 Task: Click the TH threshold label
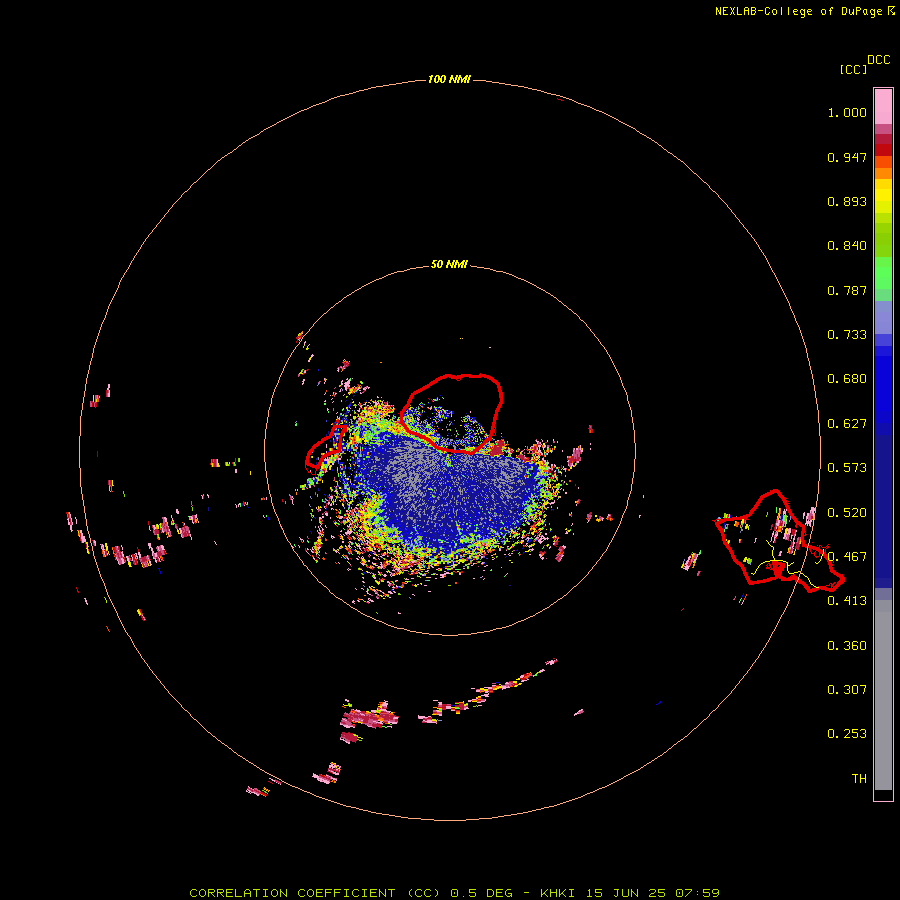click(859, 779)
